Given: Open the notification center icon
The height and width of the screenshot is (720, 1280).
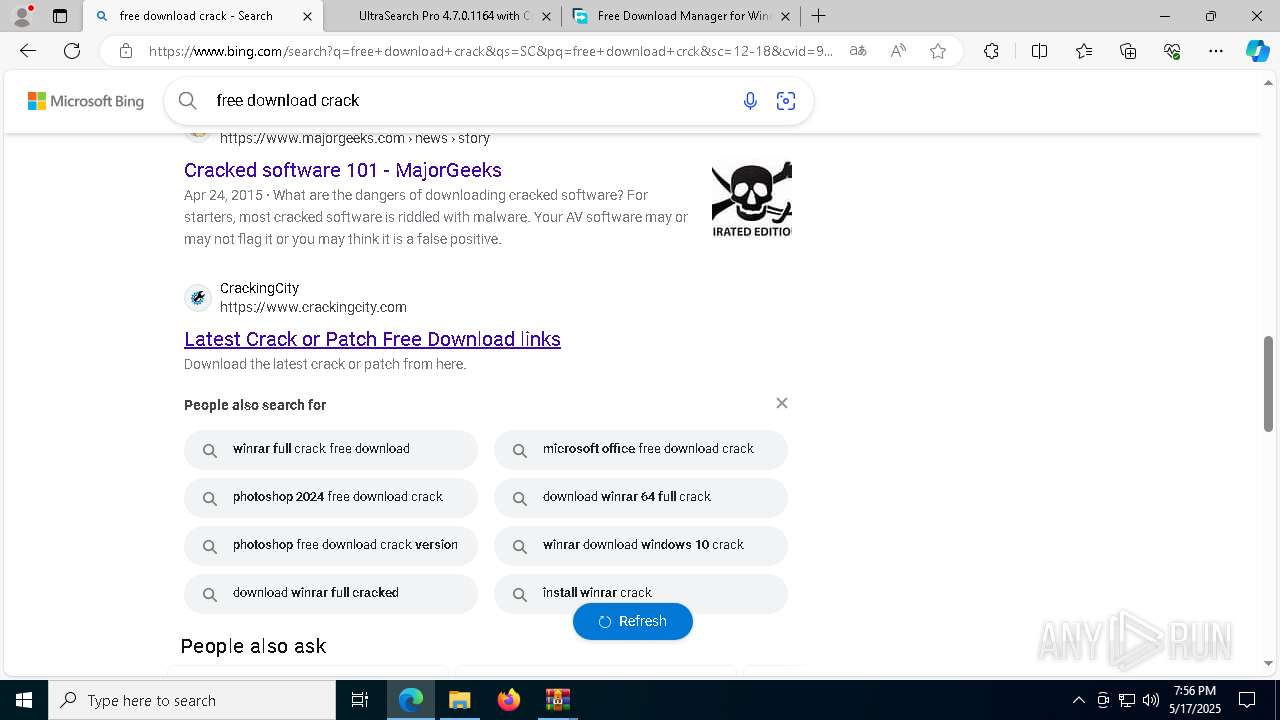Looking at the screenshot, I should (x=1247, y=700).
